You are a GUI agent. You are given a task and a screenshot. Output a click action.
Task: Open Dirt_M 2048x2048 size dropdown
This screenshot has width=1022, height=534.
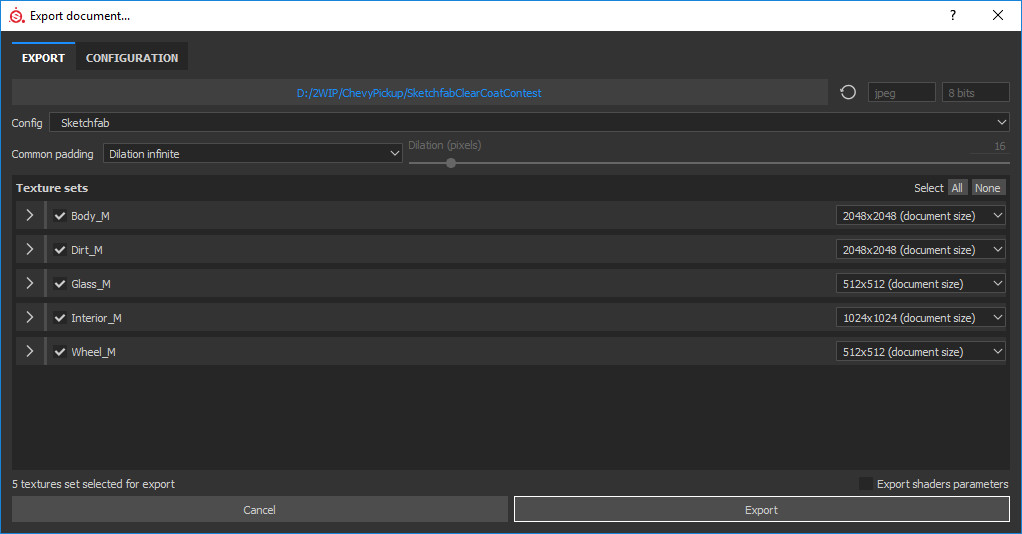920,250
